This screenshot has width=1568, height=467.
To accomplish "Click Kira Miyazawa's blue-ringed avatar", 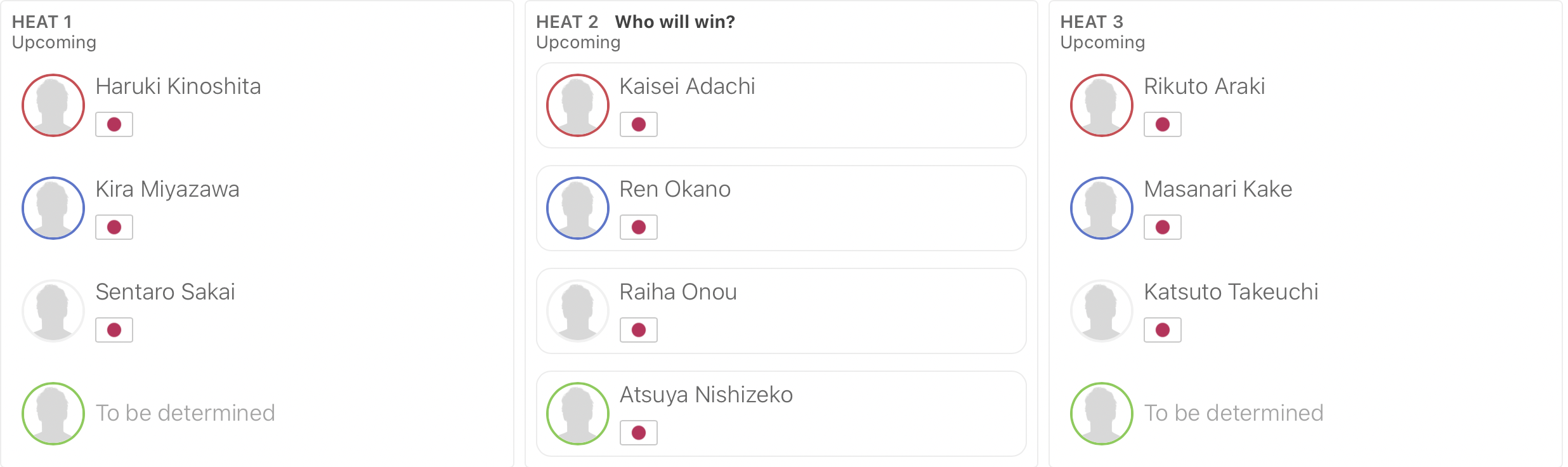I will [53, 208].
